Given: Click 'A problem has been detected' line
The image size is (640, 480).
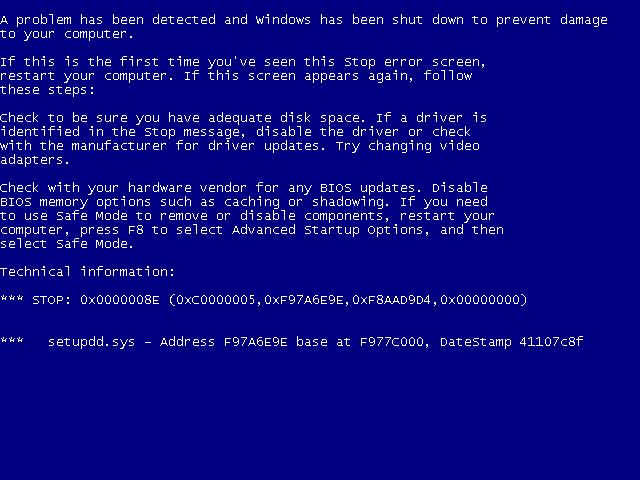Looking at the screenshot, I should pyautogui.click(x=304, y=20).
